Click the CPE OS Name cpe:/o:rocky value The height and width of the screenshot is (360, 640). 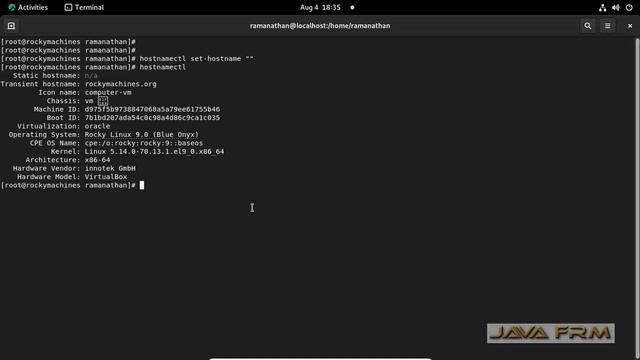(x=144, y=143)
